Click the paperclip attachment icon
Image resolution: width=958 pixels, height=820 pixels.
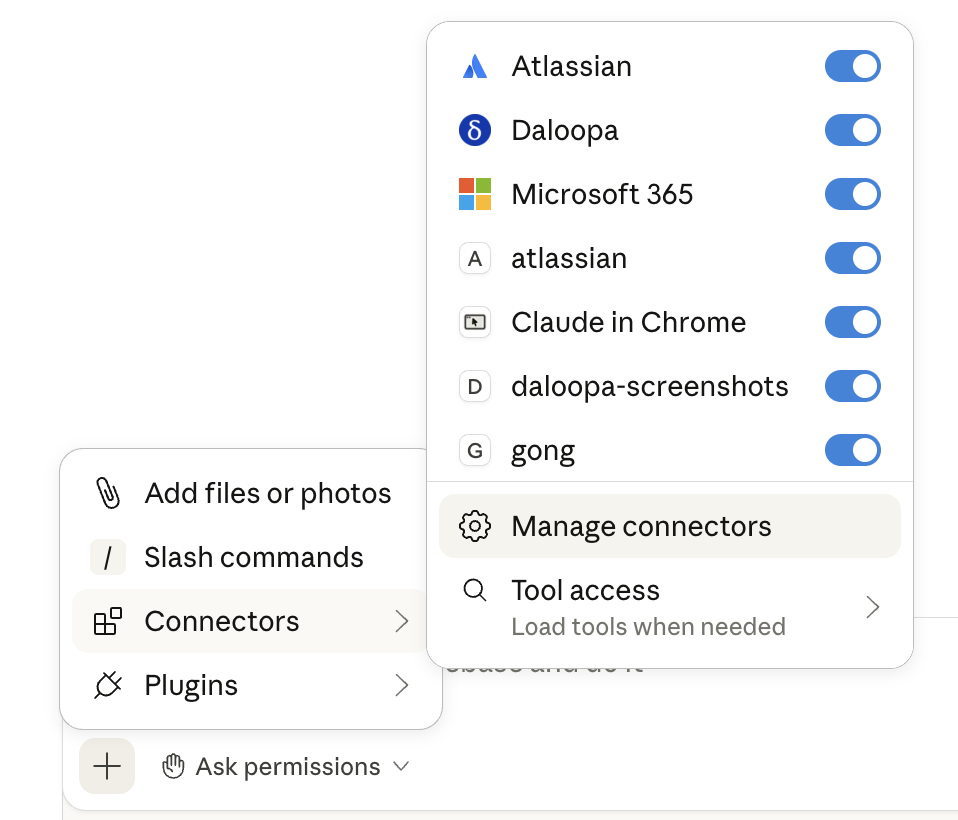pos(107,493)
